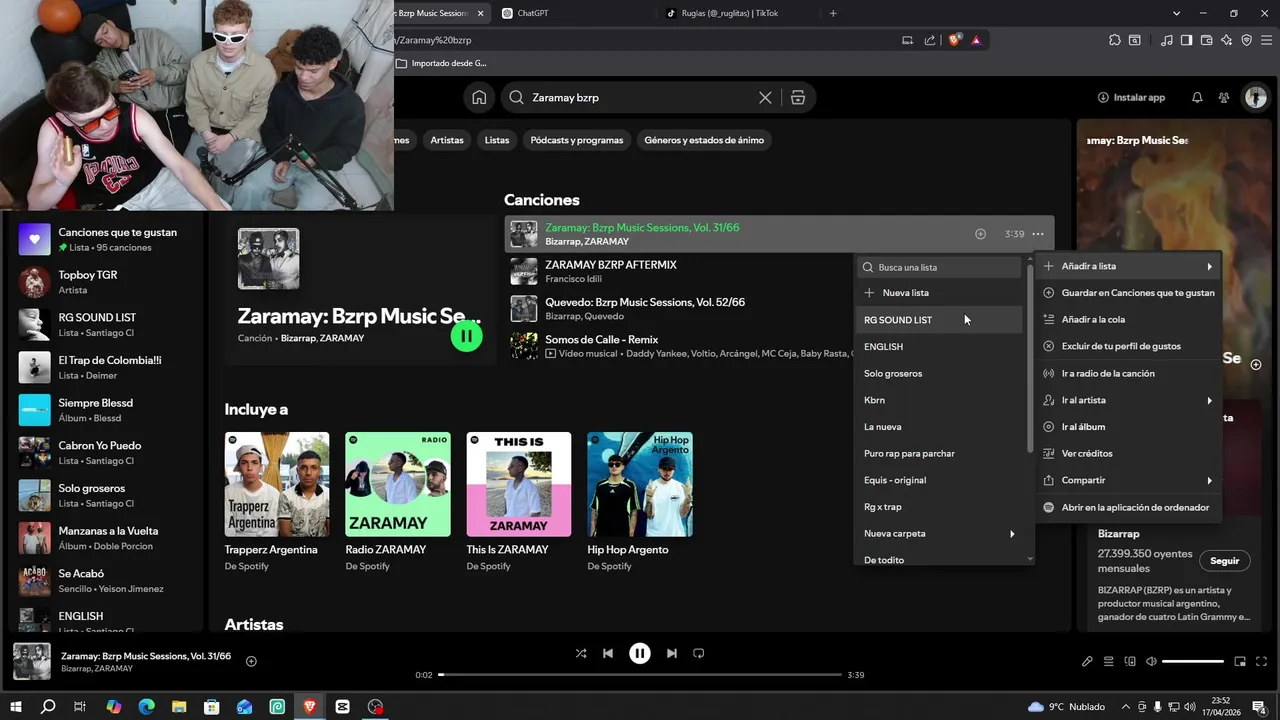The image size is (1280, 720).
Task: Expand Compartir submenu
Action: [1127, 480]
